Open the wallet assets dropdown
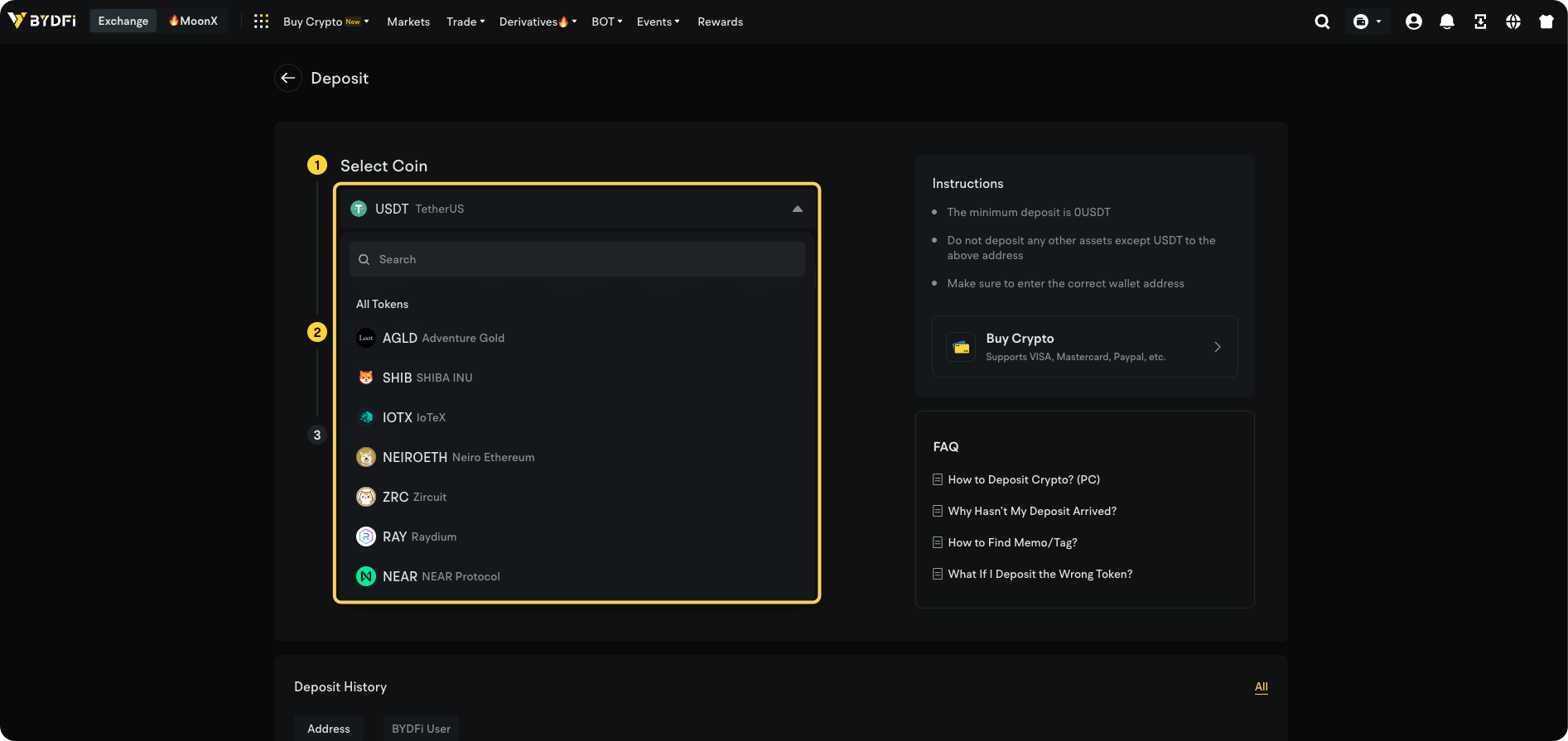Viewport: 1568px width, 741px height. 1367,22
